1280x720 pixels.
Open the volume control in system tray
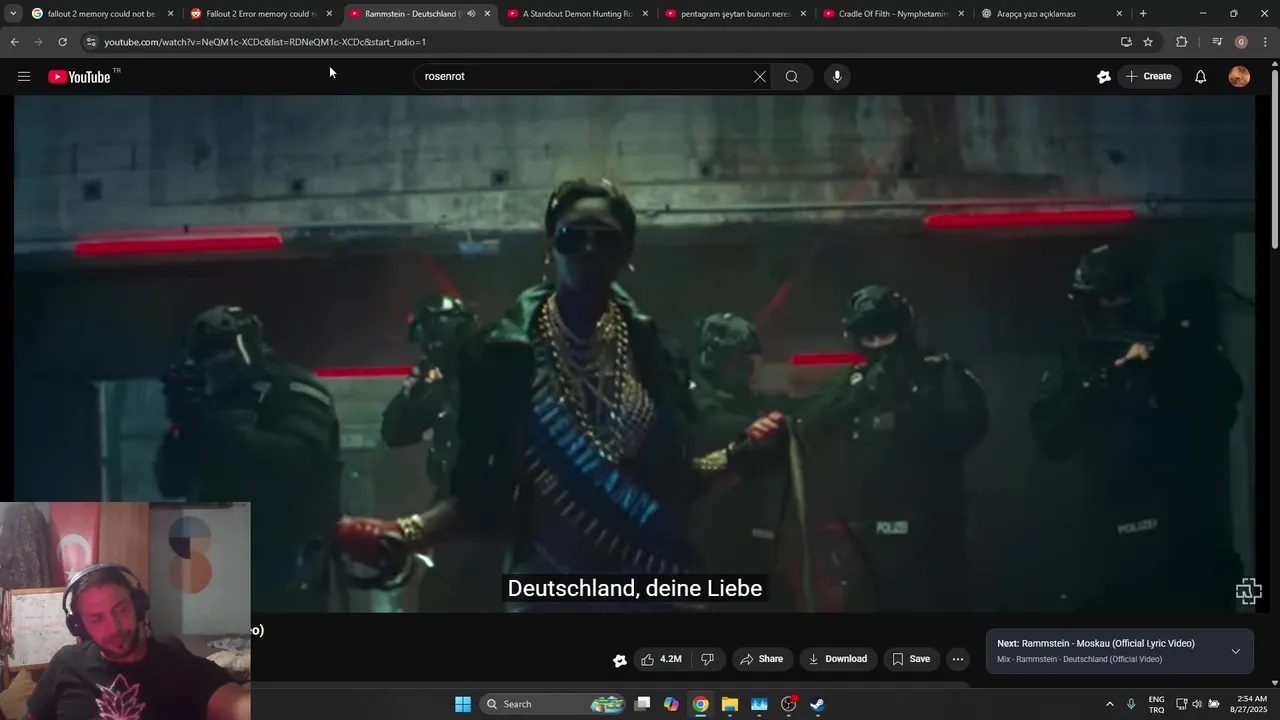[x=1197, y=704]
